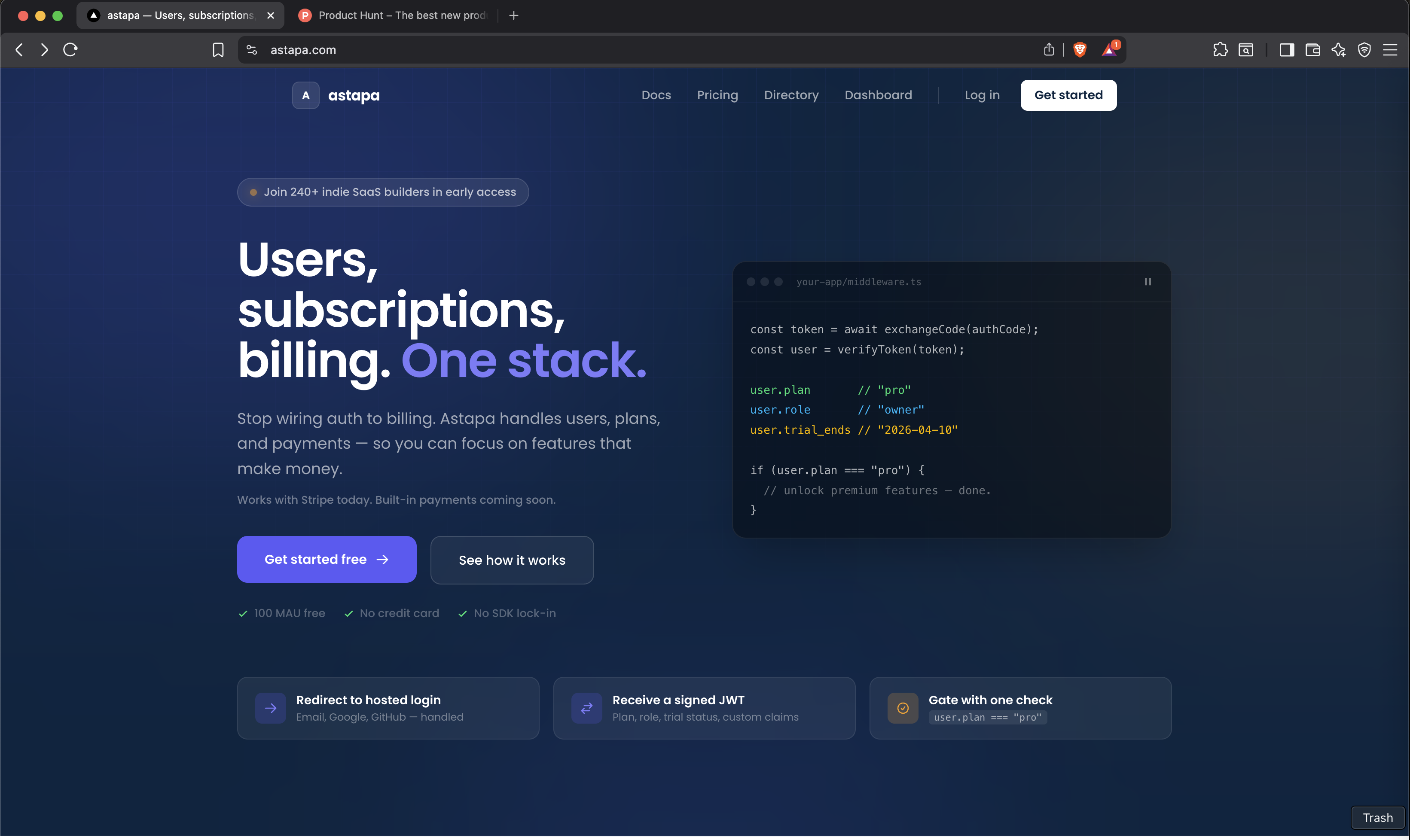Screen dimensions: 1410x840
Task: Open the Brave Extensions puzzle icon
Action: pyautogui.click(x=1220, y=50)
